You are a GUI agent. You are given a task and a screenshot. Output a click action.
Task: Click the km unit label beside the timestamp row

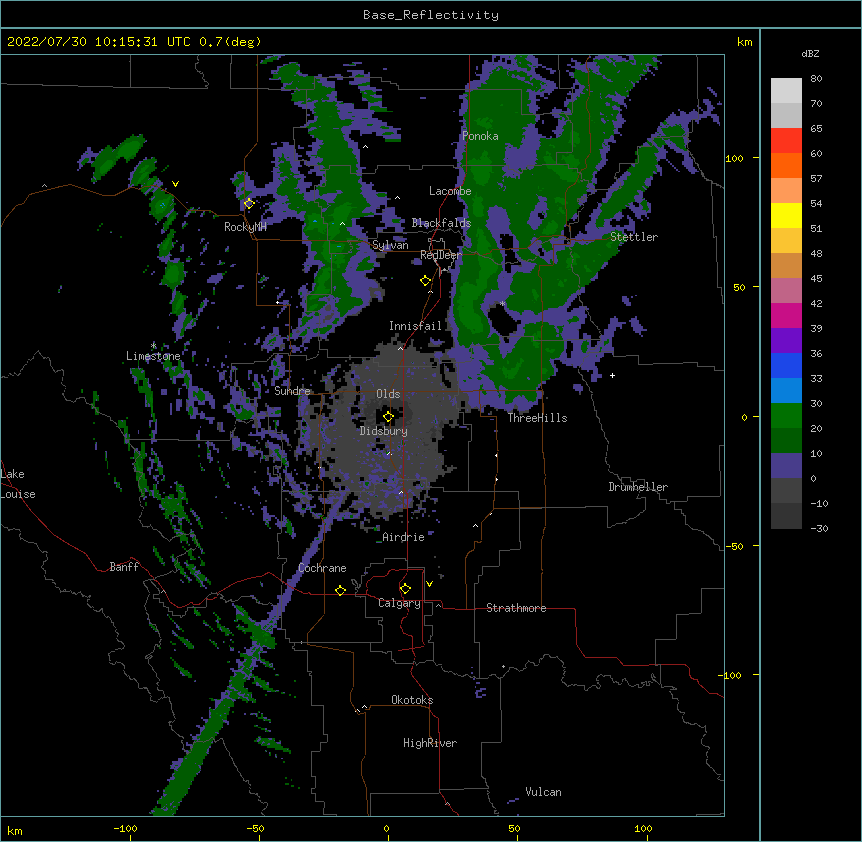(744, 42)
